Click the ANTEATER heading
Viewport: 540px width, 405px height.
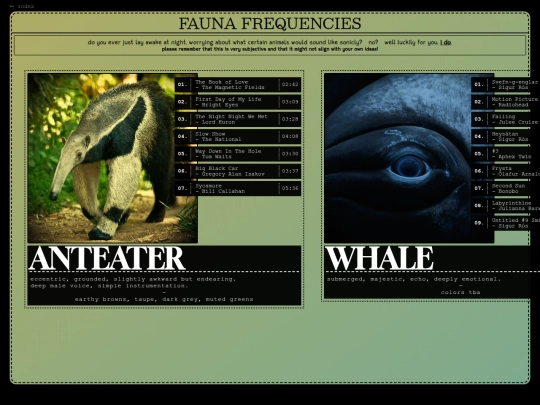pyautogui.click(x=107, y=258)
